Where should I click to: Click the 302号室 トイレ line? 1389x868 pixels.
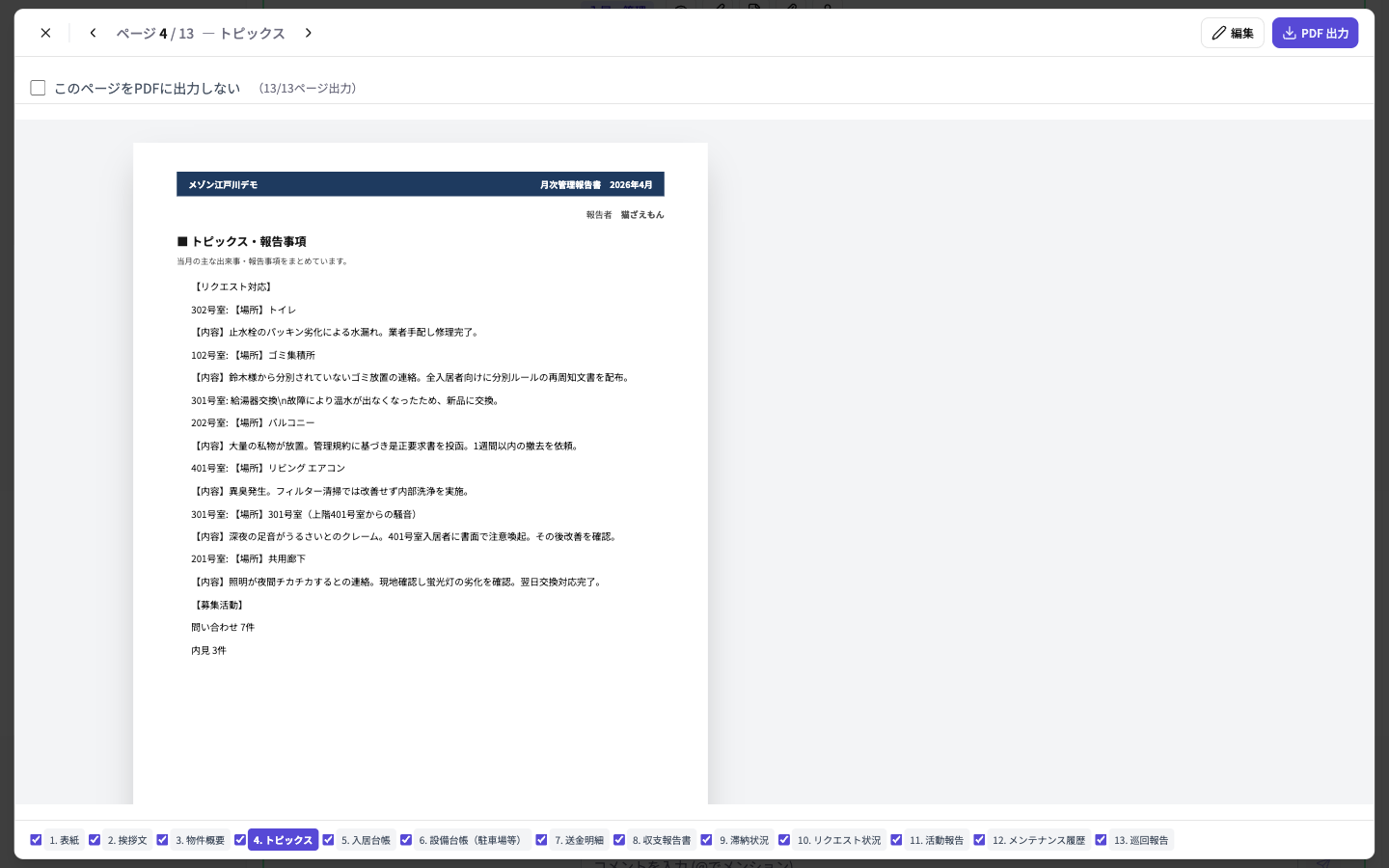pyautogui.click(x=243, y=311)
